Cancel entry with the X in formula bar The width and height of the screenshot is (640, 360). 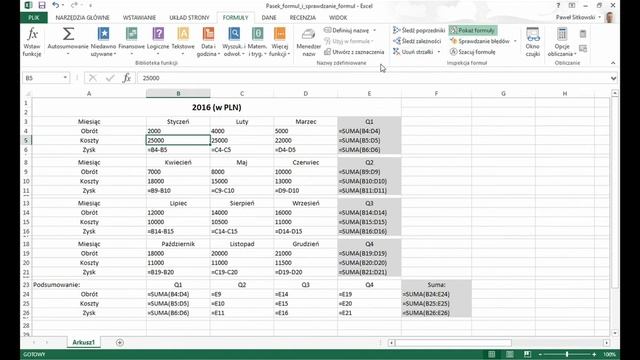(x=93, y=78)
